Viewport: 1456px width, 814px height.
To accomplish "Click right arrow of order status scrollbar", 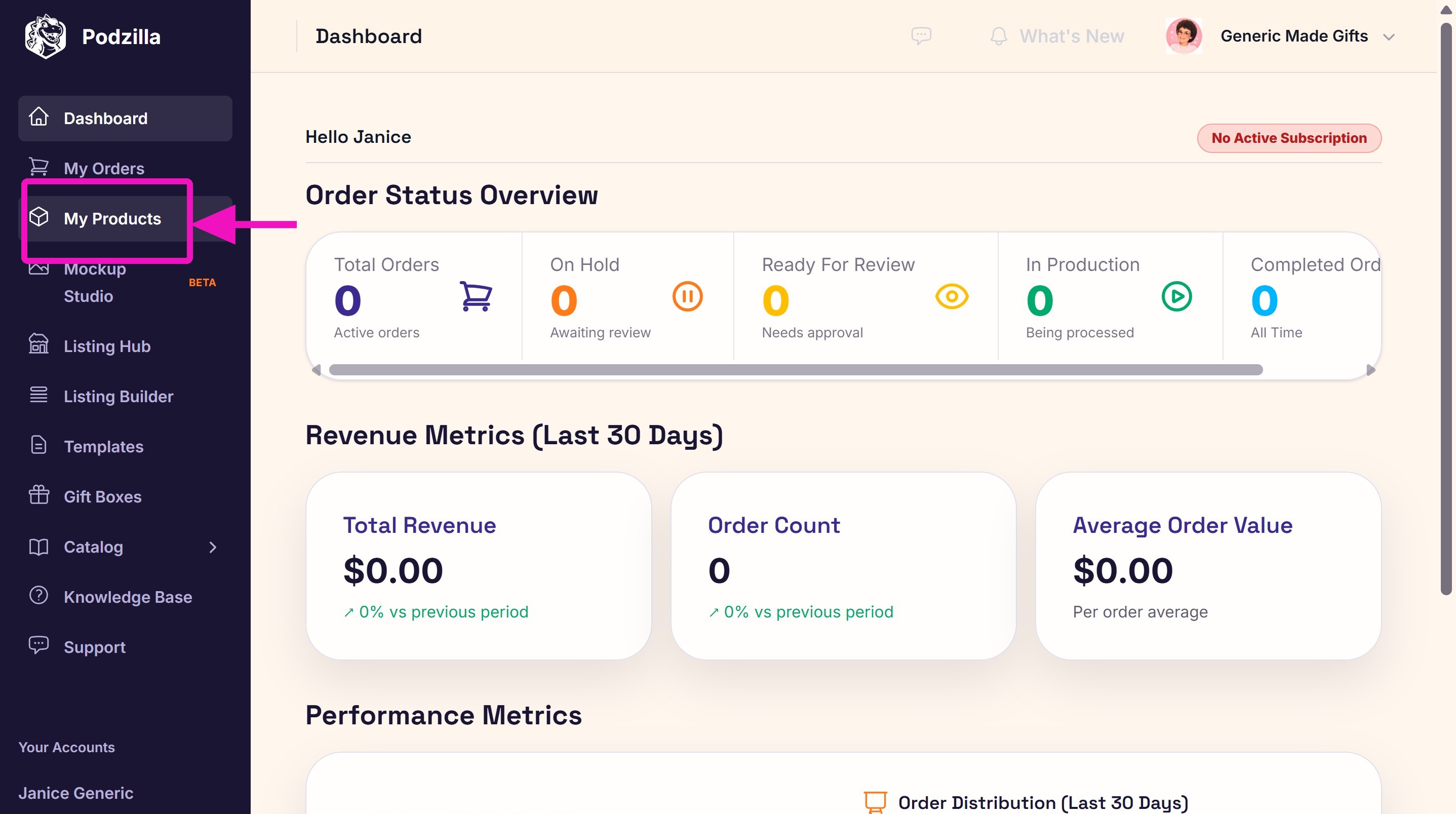I will click(1370, 370).
